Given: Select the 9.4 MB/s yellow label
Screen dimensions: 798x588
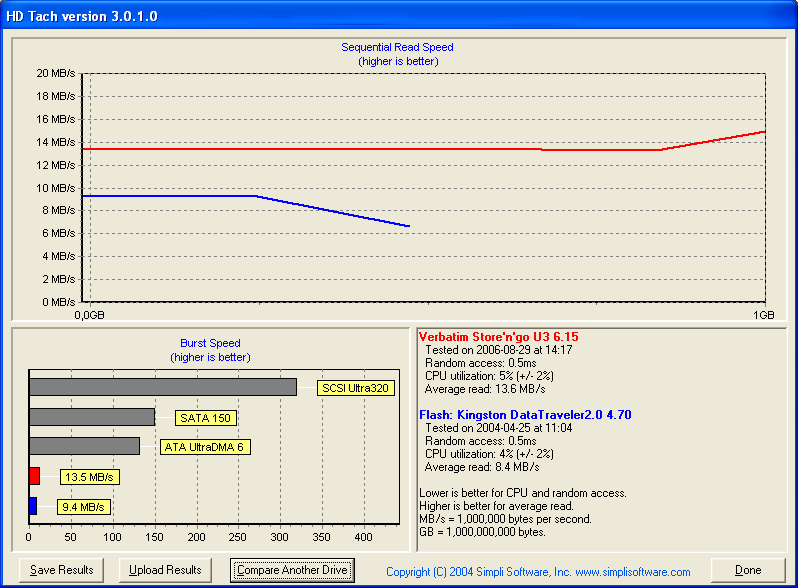Looking at the screenshot, I should [83, 507].
